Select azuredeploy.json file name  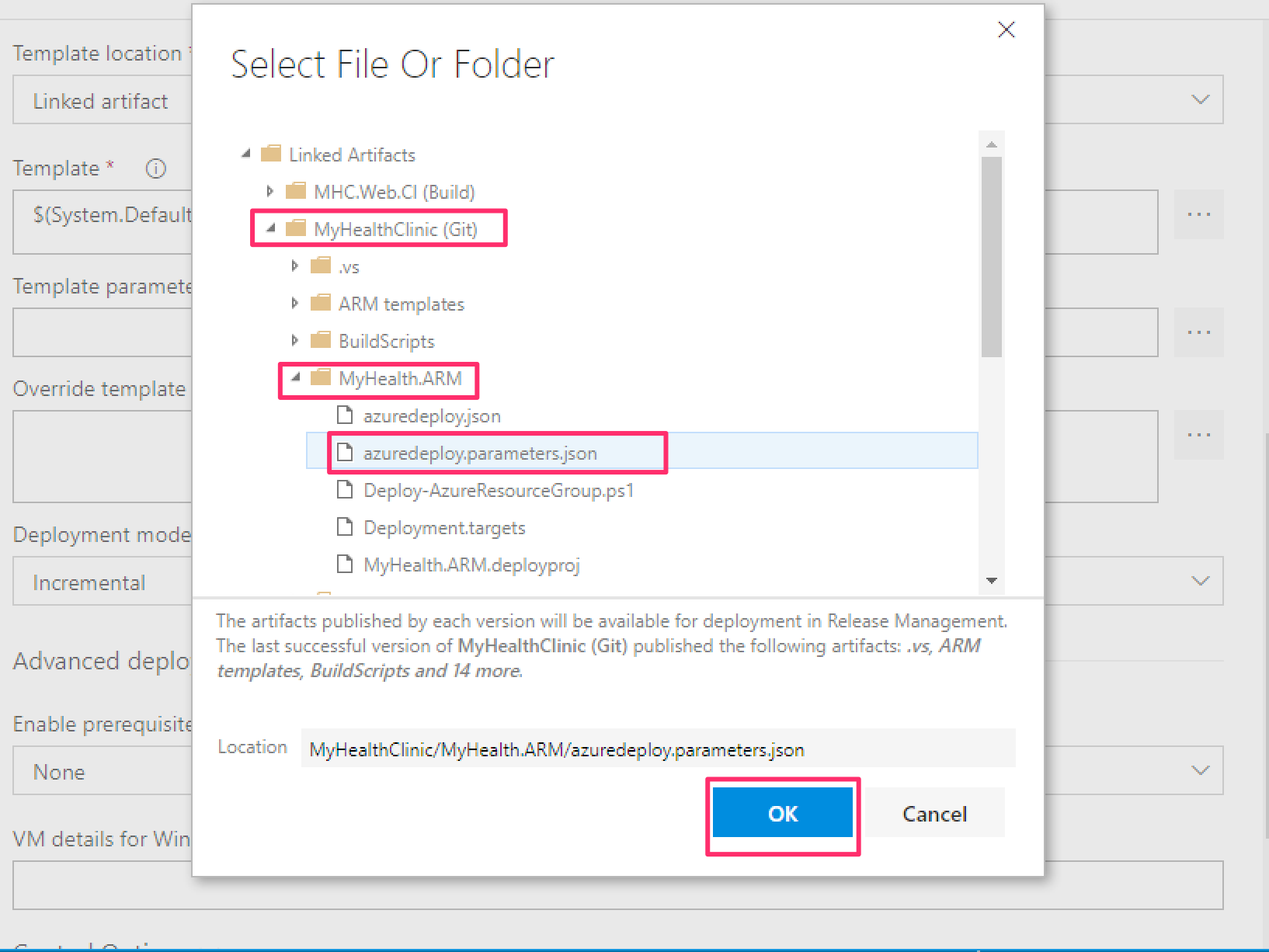click(432, 416)
